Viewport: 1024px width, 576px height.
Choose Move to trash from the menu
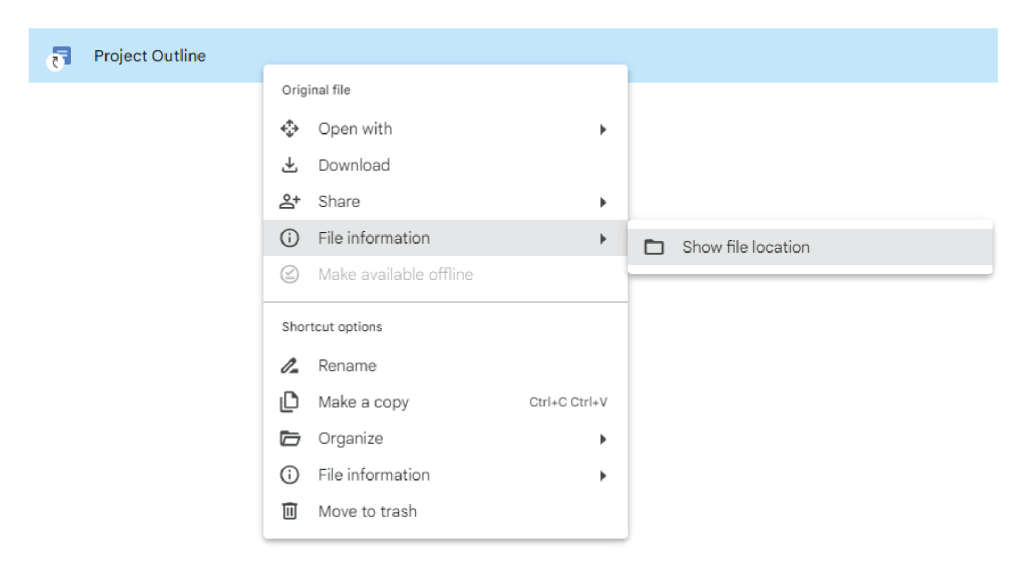click(367, 511)
